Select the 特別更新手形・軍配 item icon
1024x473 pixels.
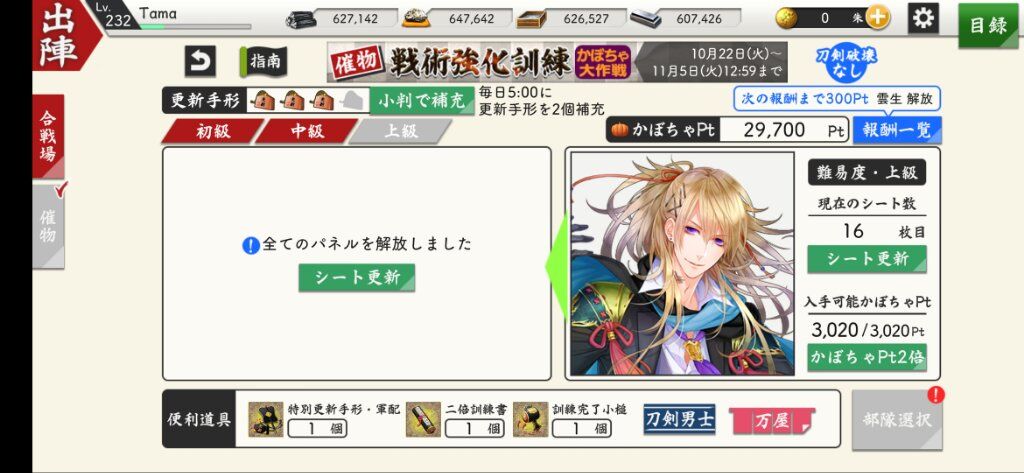[266, 419]
